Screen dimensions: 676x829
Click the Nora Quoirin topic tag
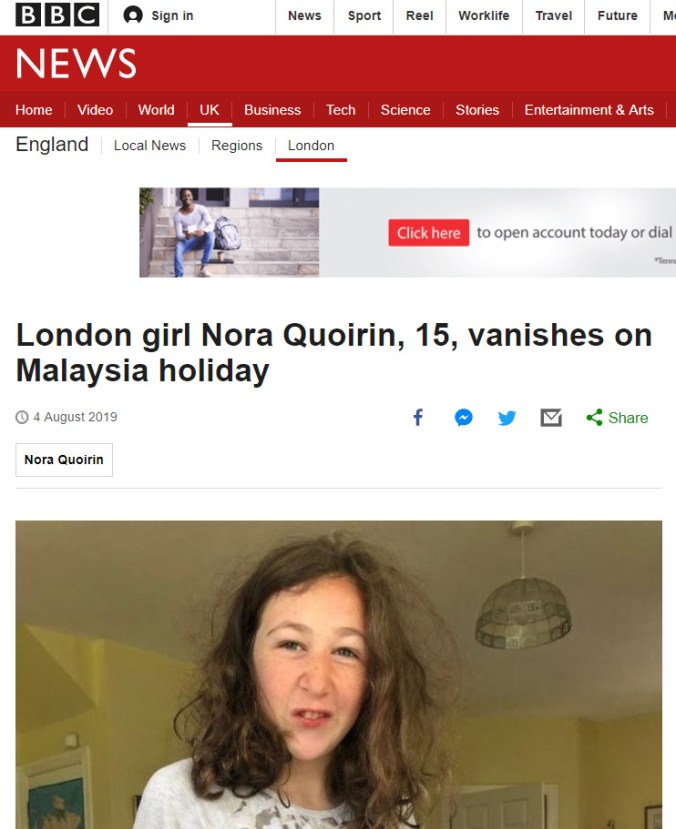[x=64, y=459]
